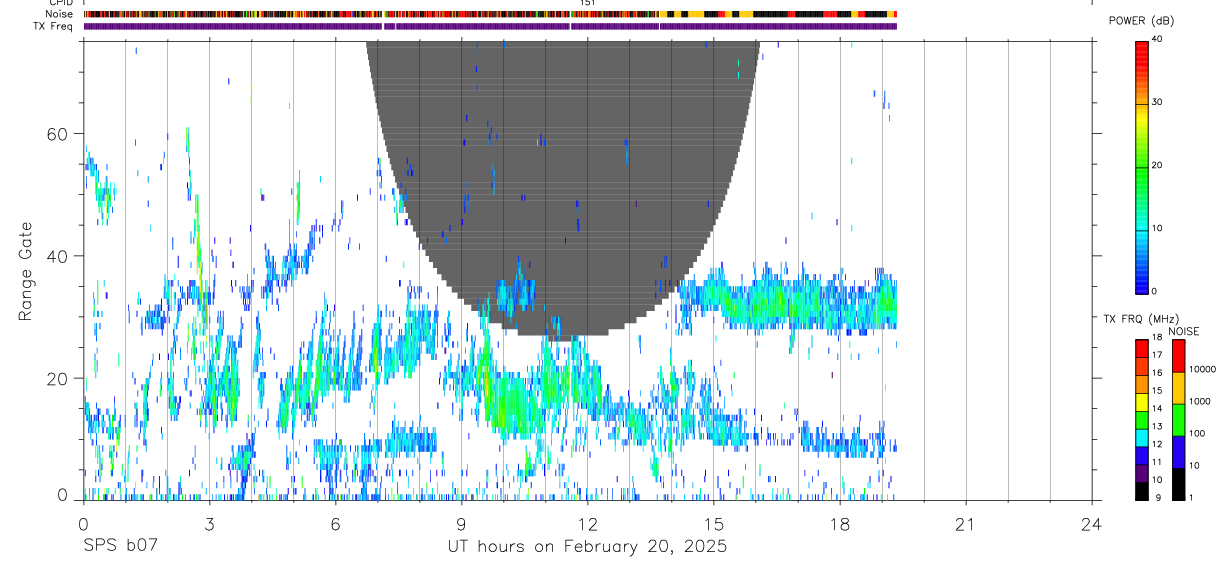Viewport: 1228px width, 567px height.
Task: Click the 'SPS b07' label
Action: (x=120, y=548)
